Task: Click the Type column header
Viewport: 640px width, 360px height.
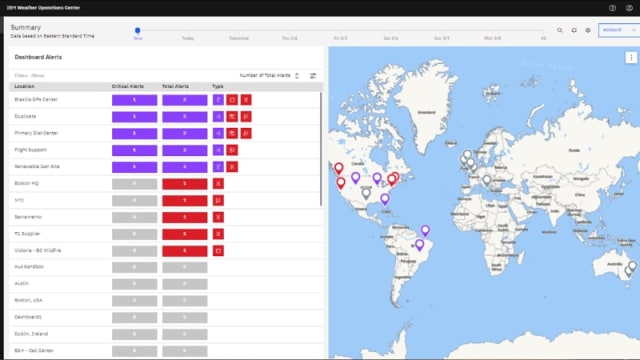Action: click(218, 87)
